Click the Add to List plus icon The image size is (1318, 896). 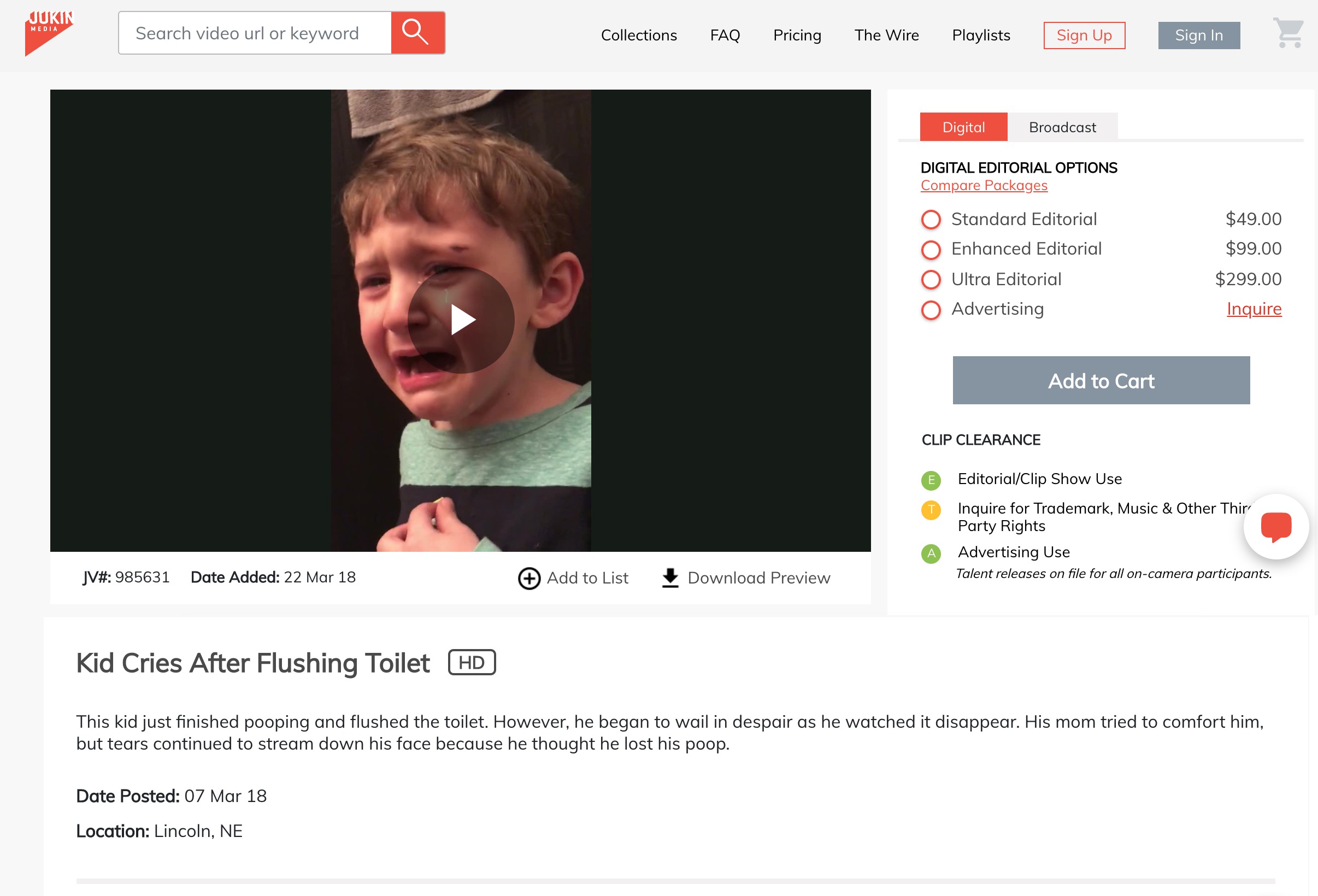click(528, 579)
